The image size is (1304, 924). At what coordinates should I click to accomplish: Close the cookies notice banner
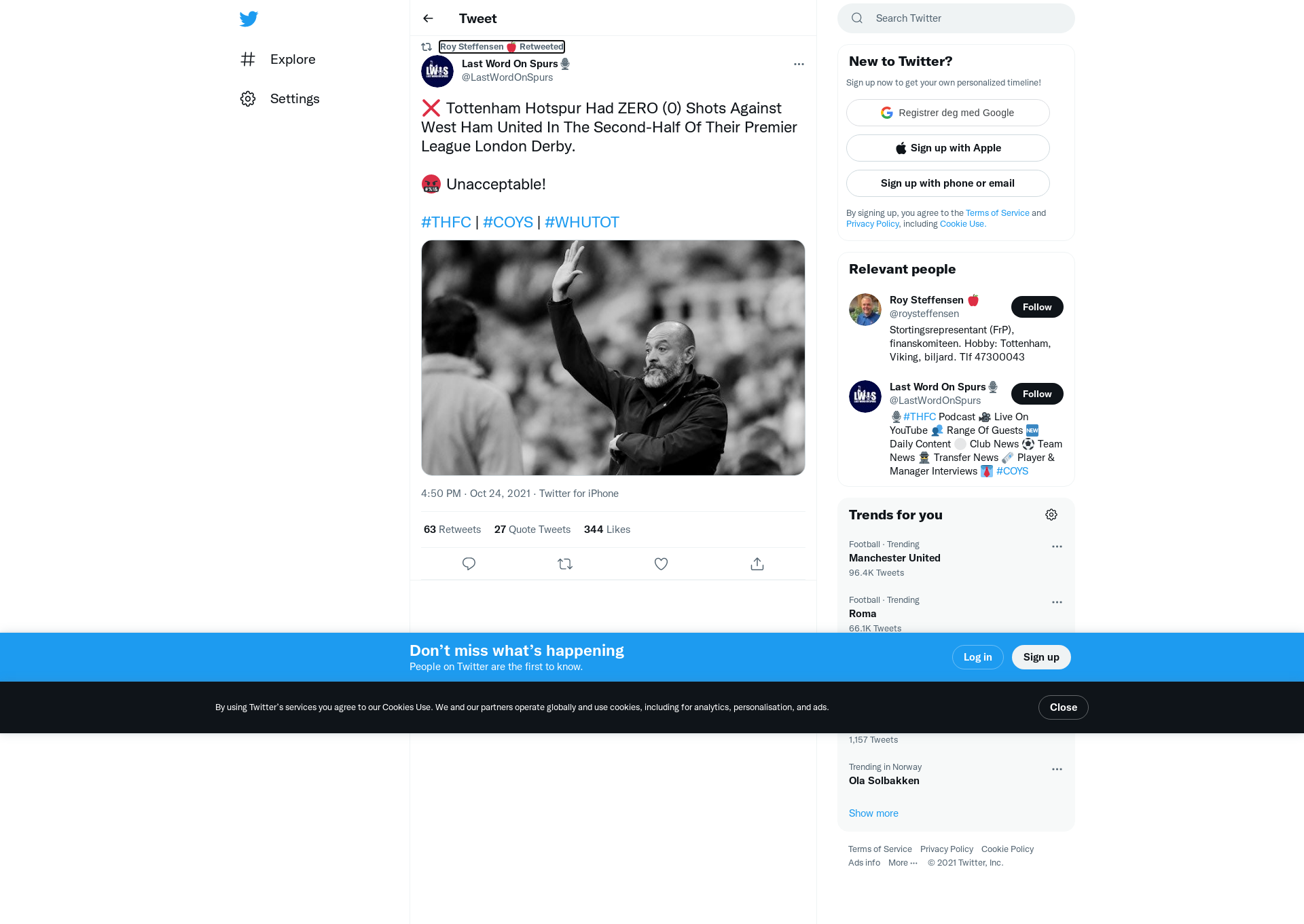[x=1064, y=707]
